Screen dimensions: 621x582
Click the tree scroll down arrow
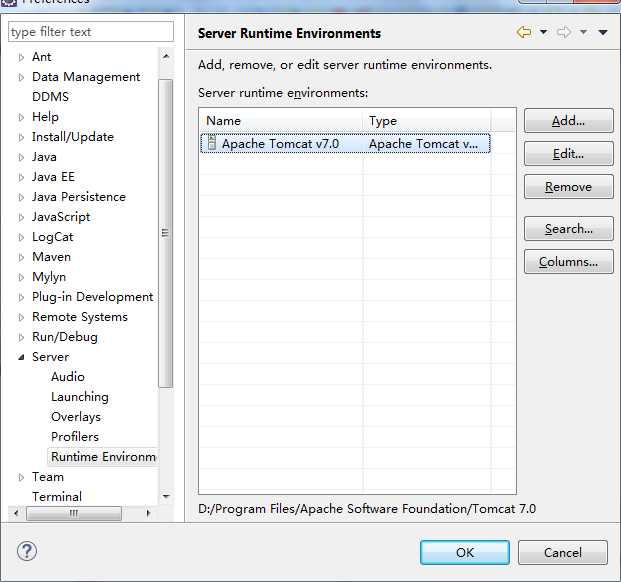166,496
